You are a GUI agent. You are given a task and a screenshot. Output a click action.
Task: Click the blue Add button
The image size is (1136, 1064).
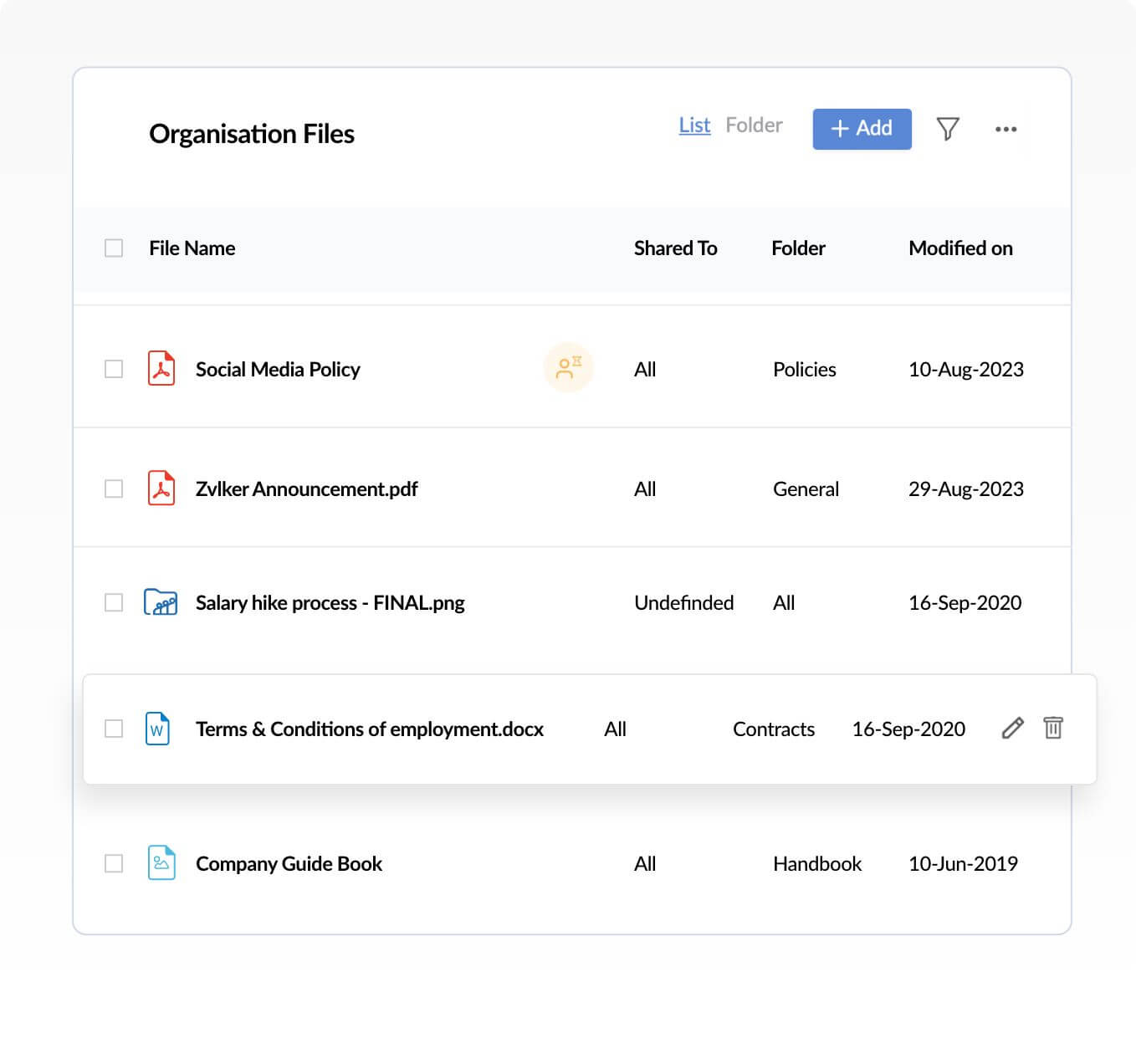pos(862,129)
